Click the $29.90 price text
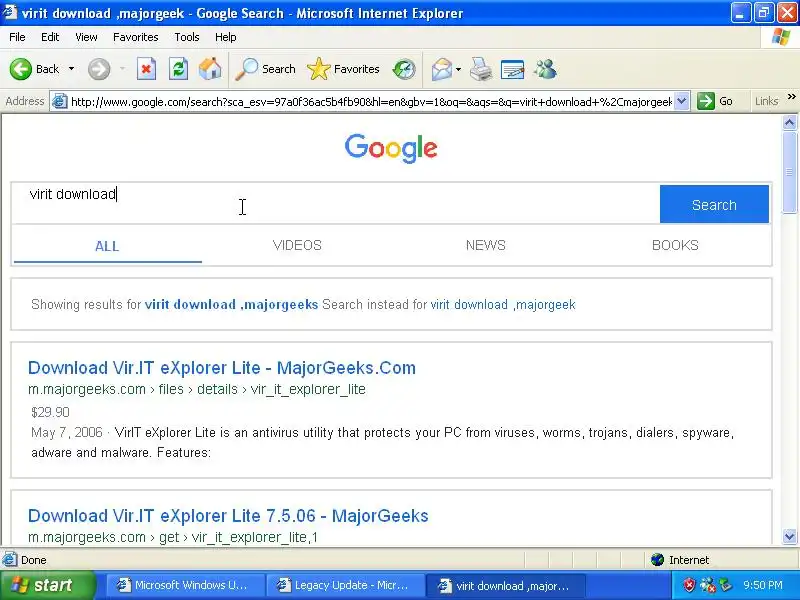Screen dimensions: 800x600 tap(50, 412)
